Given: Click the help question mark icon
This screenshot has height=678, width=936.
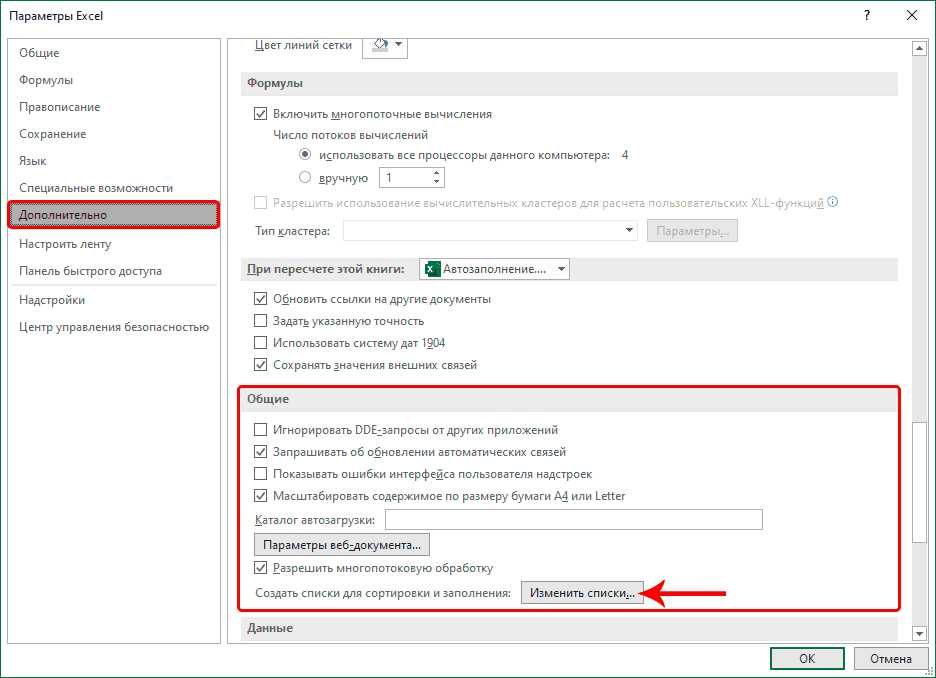Looking at the screenshot, I should [866, 16].
